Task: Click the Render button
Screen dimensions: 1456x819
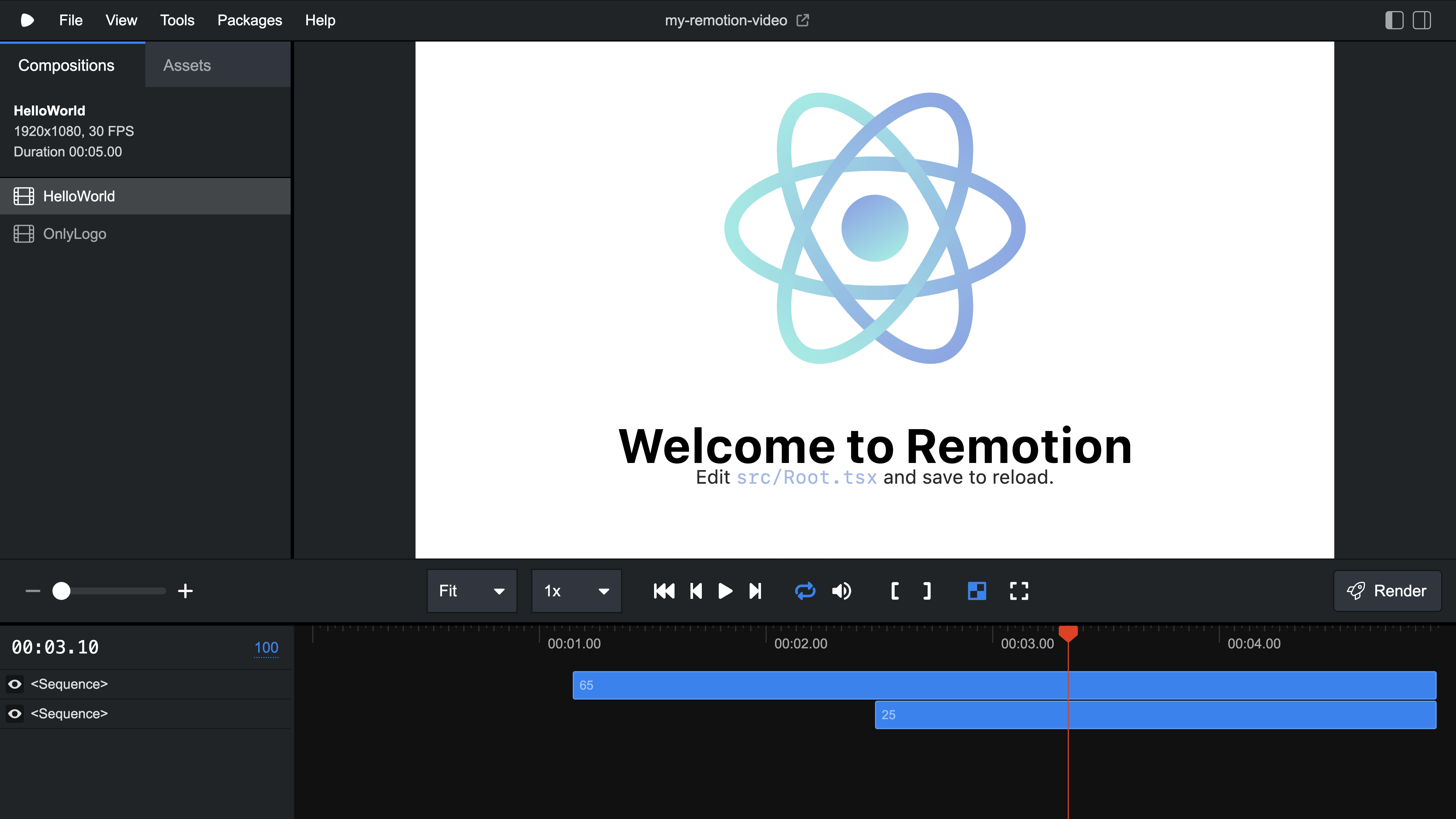Action: [1388, 591]
